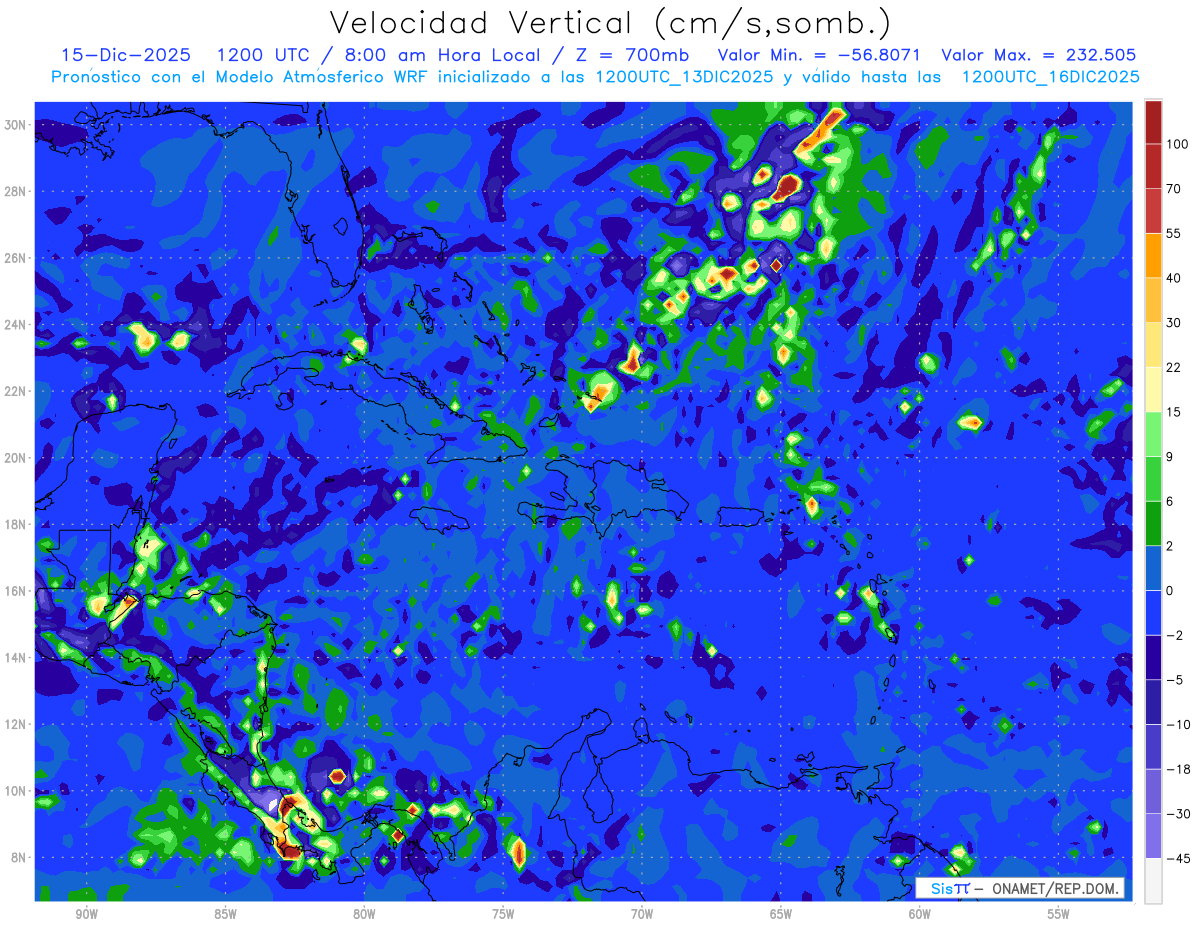Select the lavender colorbar band between -45 and -30
1200x927 pixels.
point(1153,836)
